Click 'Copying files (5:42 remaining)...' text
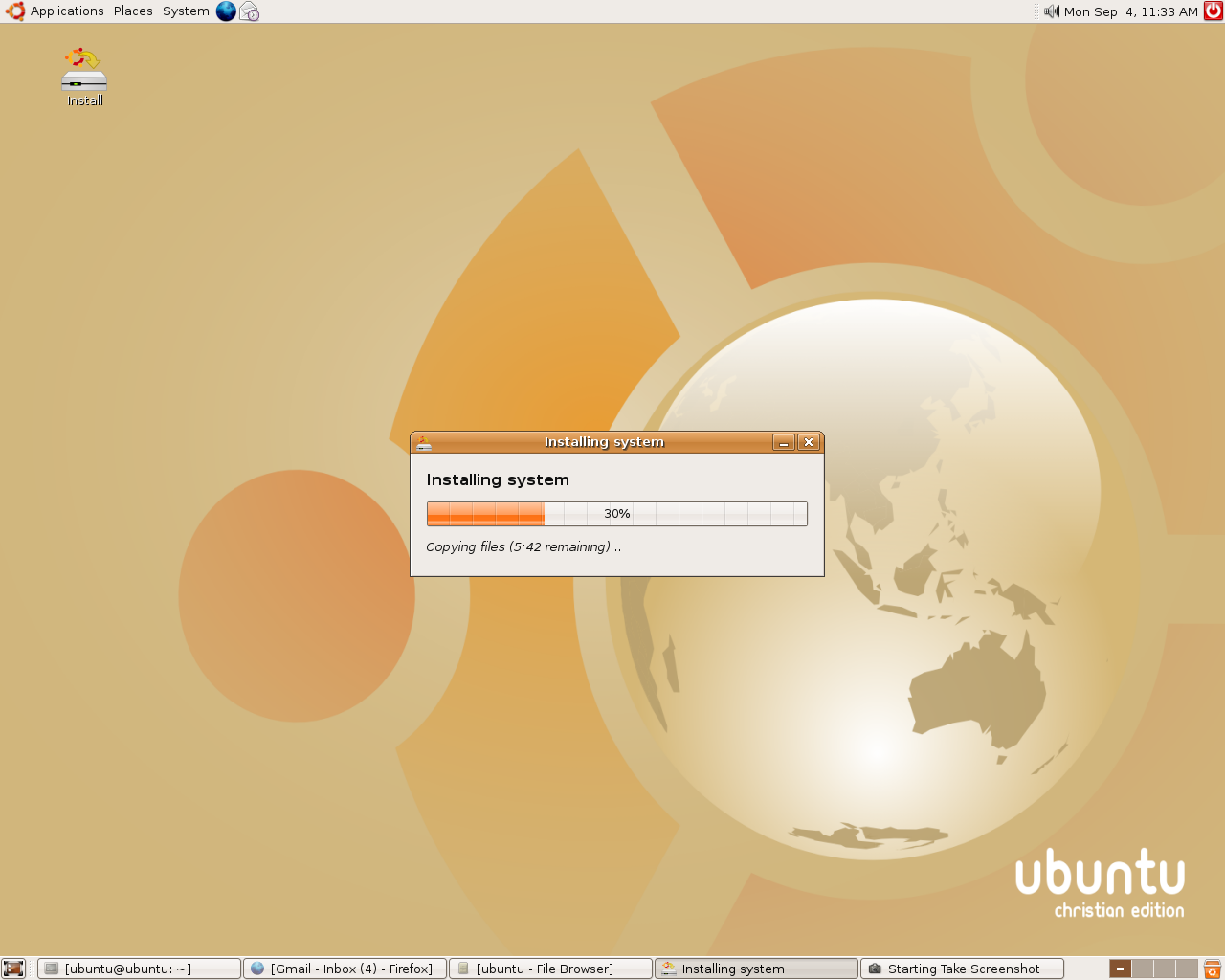Viewport: 1225px width, 980px height. pos(523,546)
